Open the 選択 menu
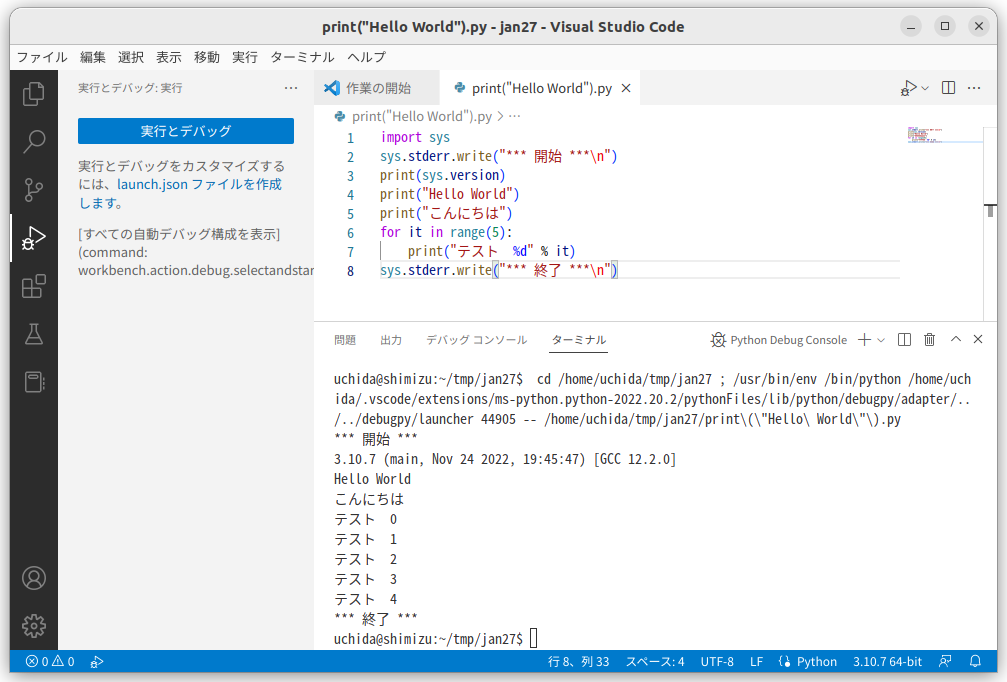 point(130,57)
